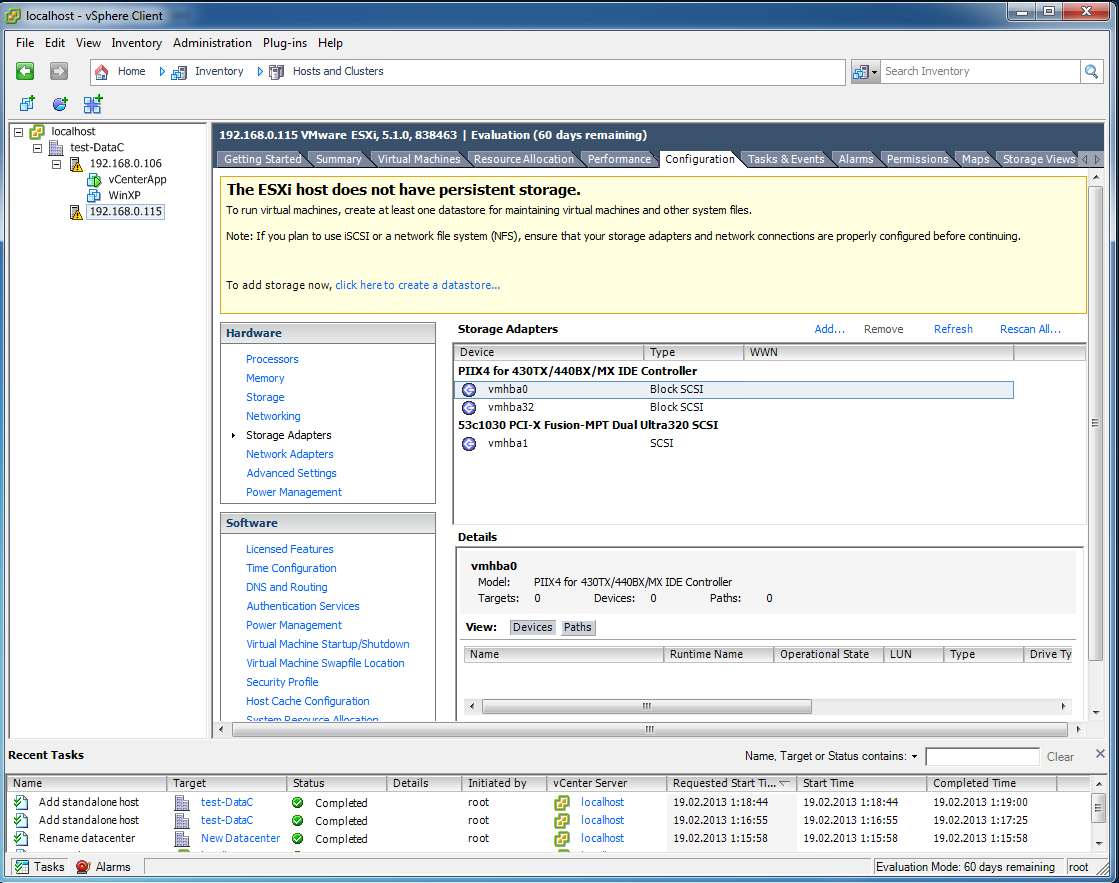The height and width of the screenshot is (883, 1119).
Task: Sort by Requested Start Time column
Action: [730, 783]
